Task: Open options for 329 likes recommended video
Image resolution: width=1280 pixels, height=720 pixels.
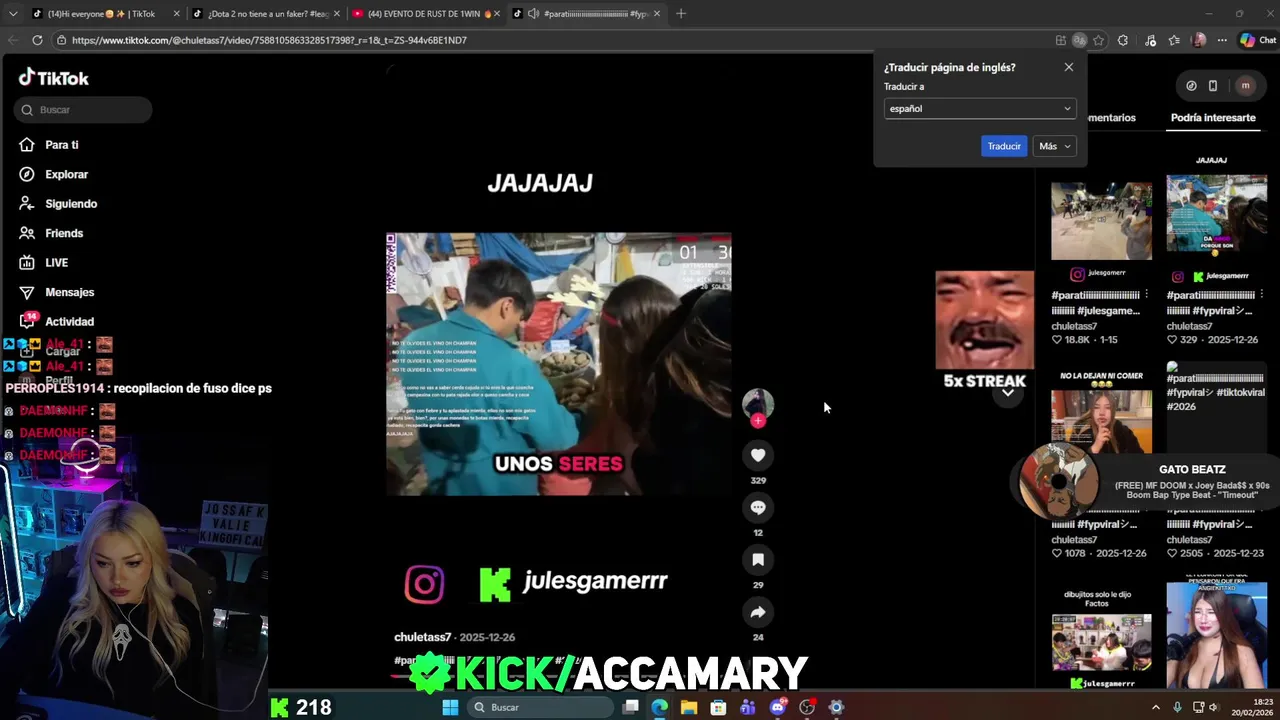Action: coord(1261,295)
